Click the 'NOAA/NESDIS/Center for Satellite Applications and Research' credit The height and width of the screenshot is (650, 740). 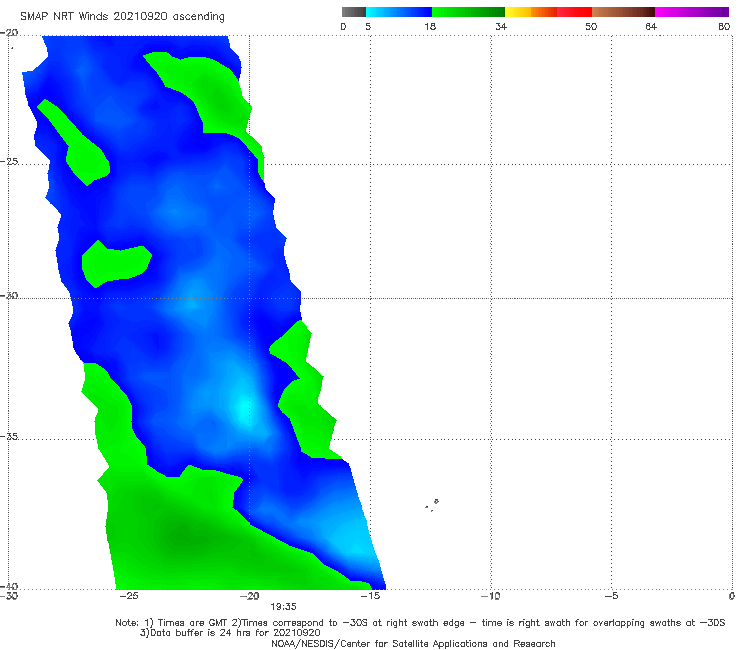(x=413, y=644)
